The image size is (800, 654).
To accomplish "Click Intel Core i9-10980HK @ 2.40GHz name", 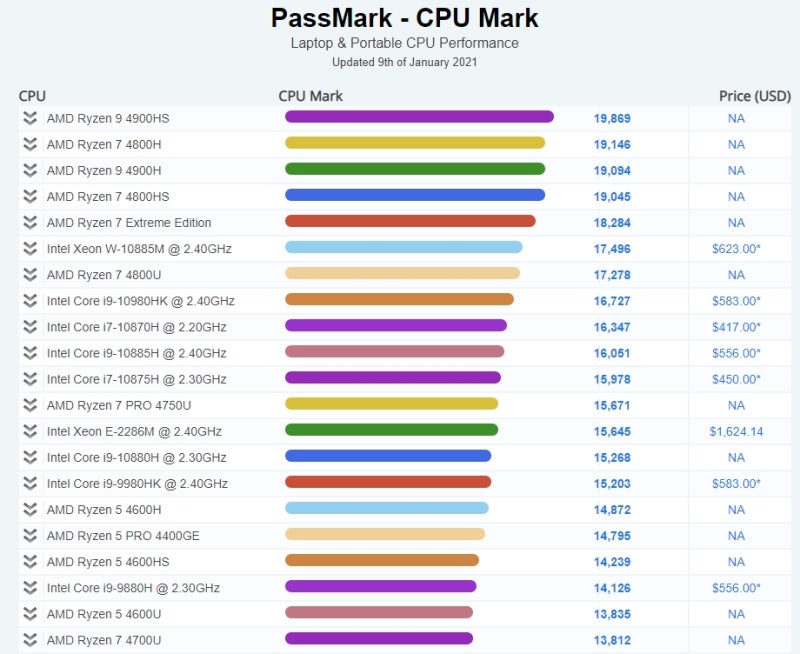I will pyautogui.click(x=141, y=301).
